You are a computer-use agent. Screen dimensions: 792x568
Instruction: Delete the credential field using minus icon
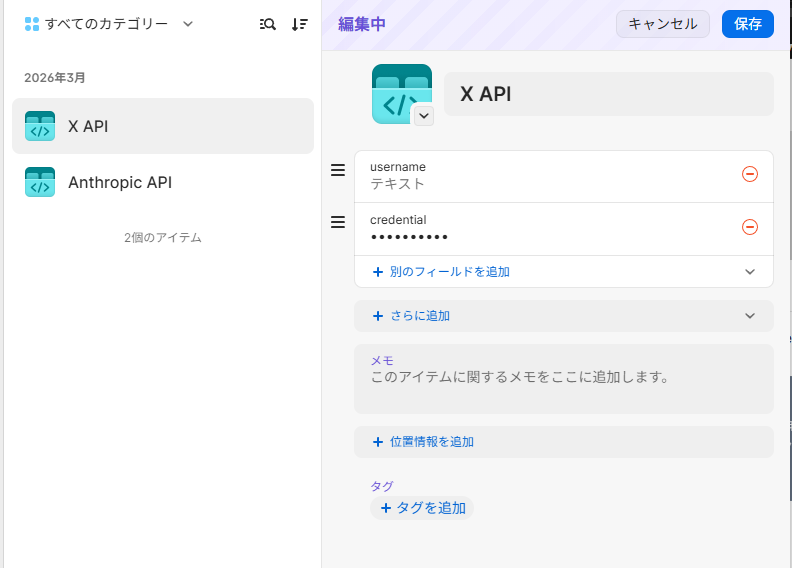(x=750, y=227)
